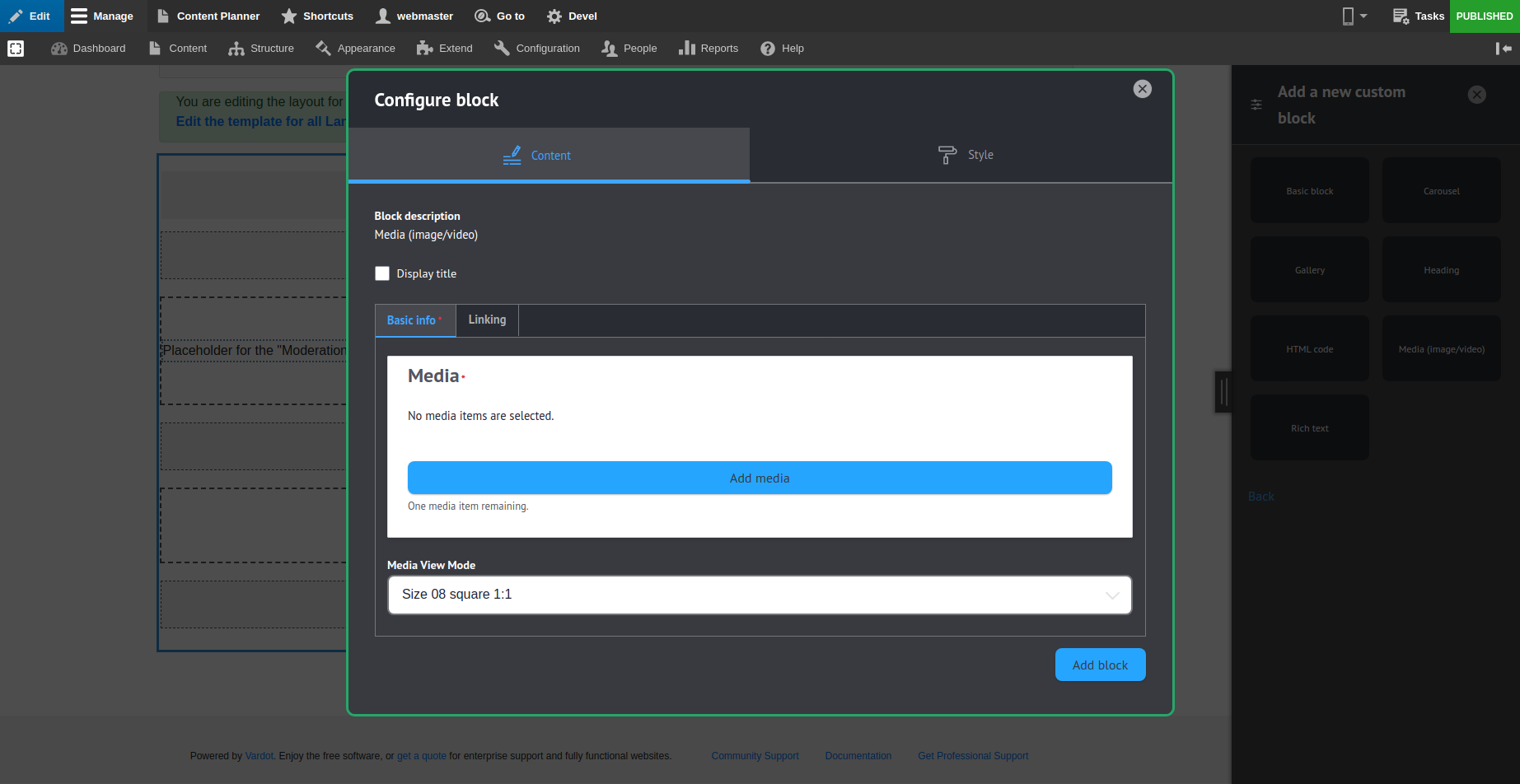The width and height of the screenshot is (1520, 784).
Task: Open Configuration via the wrench icon
Action: click(501, 48)
